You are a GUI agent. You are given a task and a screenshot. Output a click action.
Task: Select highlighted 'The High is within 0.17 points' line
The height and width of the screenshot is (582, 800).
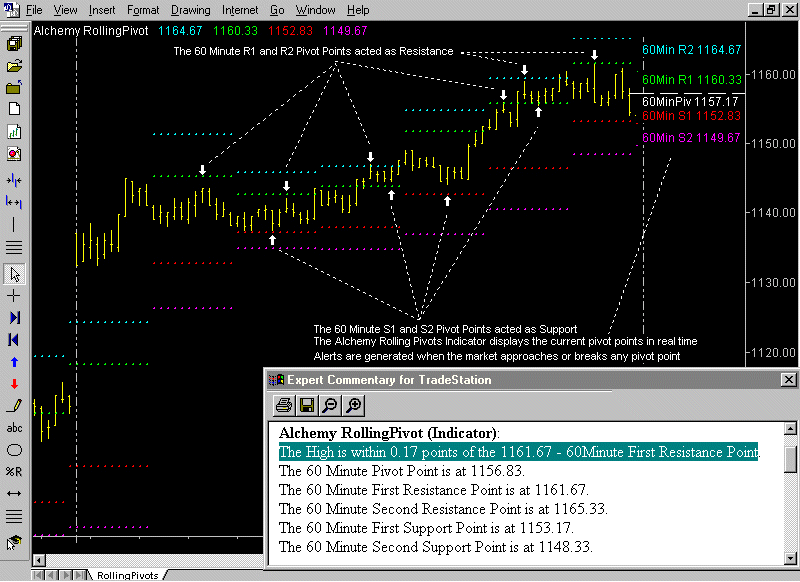pos(519,451)
